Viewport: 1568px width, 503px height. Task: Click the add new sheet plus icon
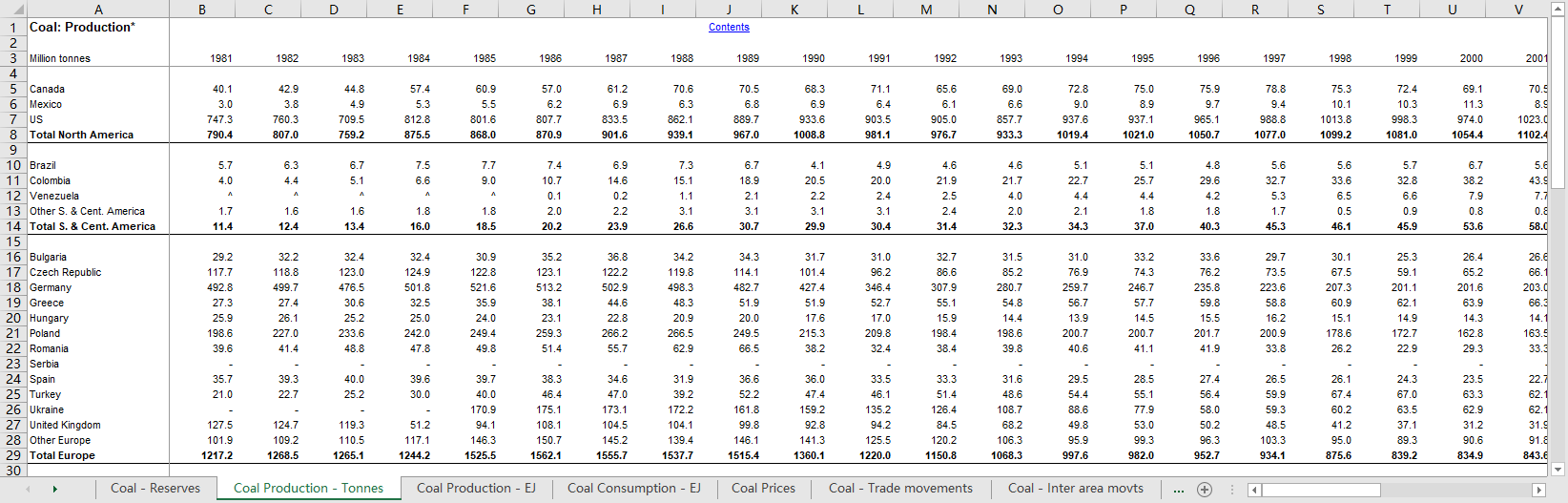click(1205, 490)
